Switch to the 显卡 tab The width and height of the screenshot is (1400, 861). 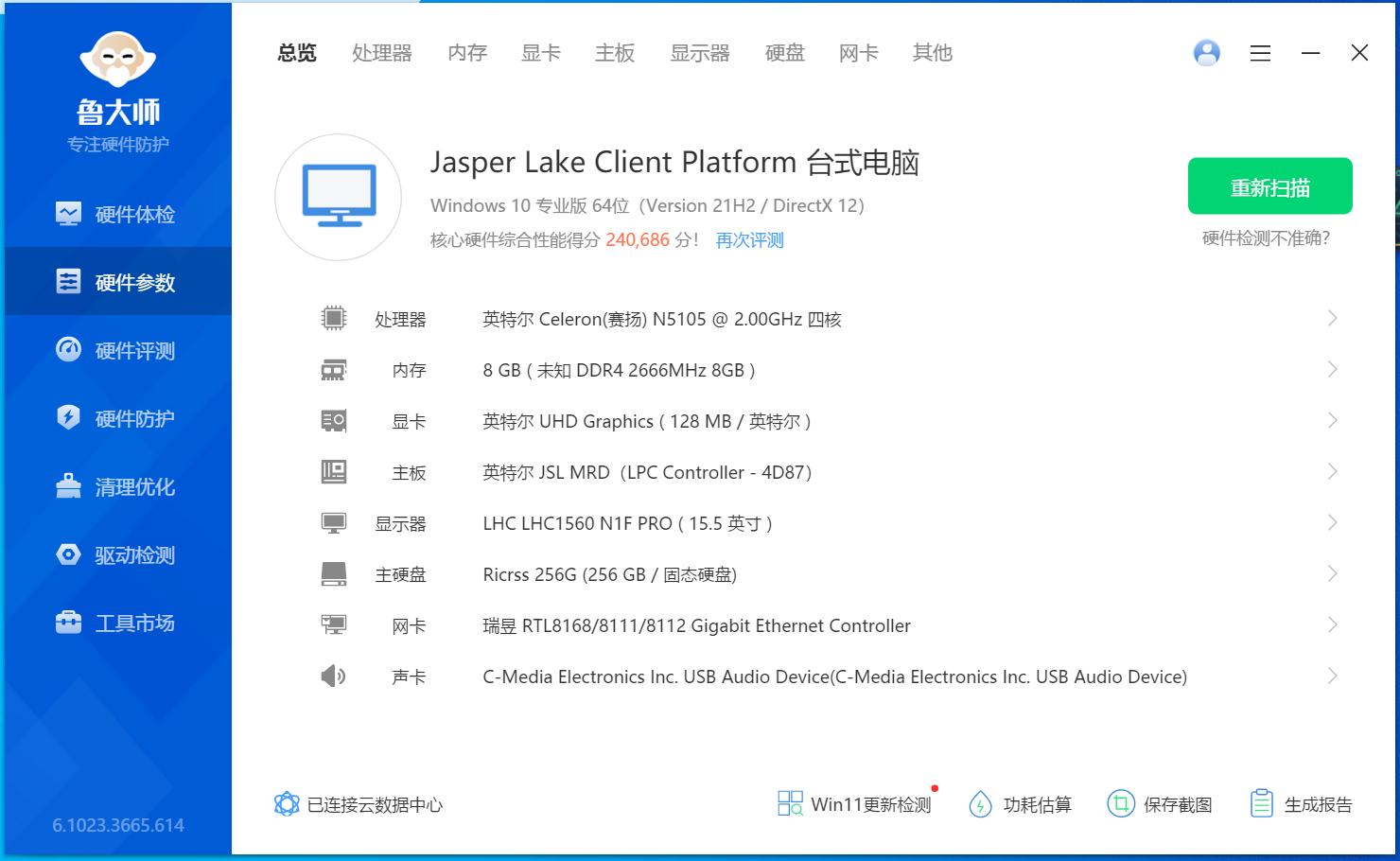point(540,53)
